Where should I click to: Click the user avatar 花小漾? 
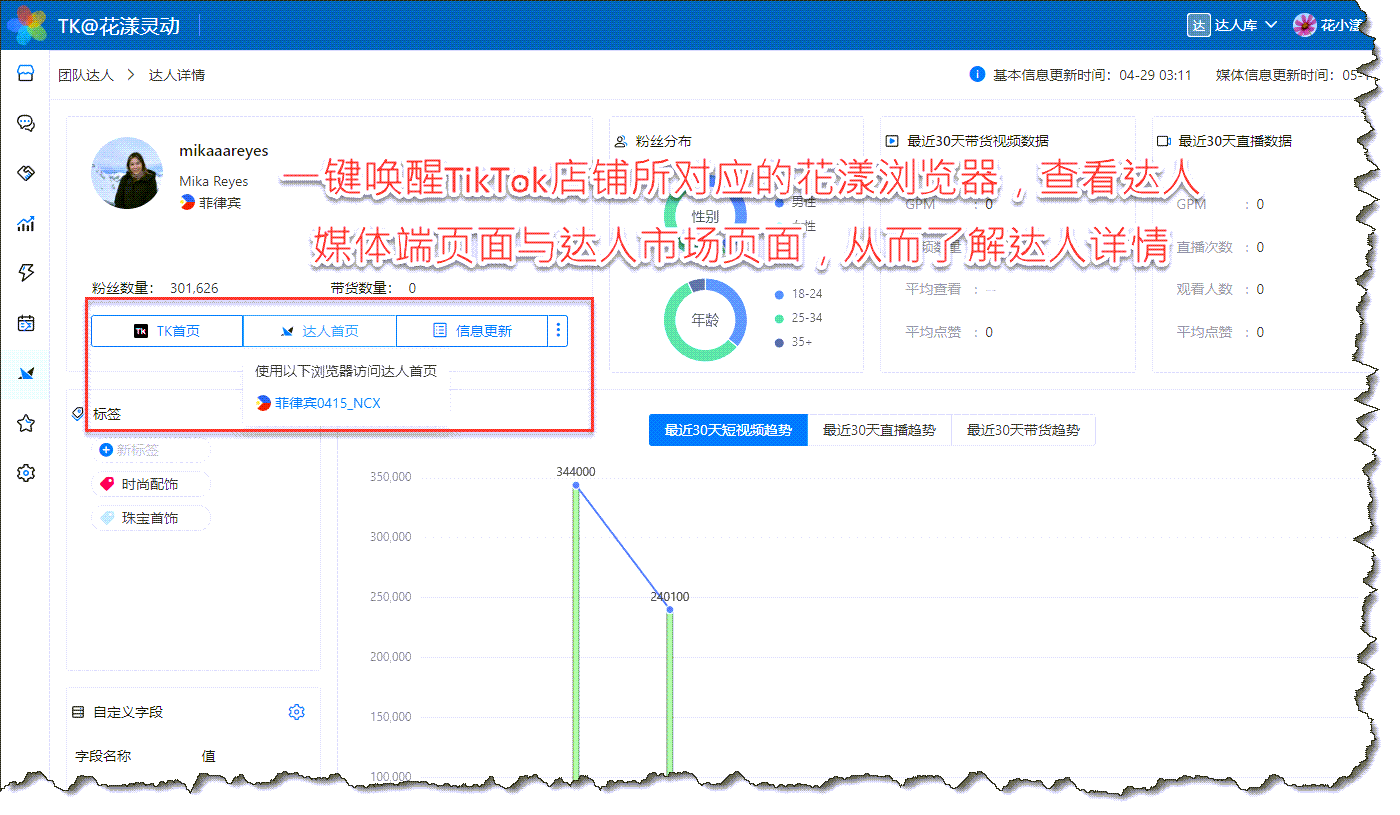click(1304, 25)
